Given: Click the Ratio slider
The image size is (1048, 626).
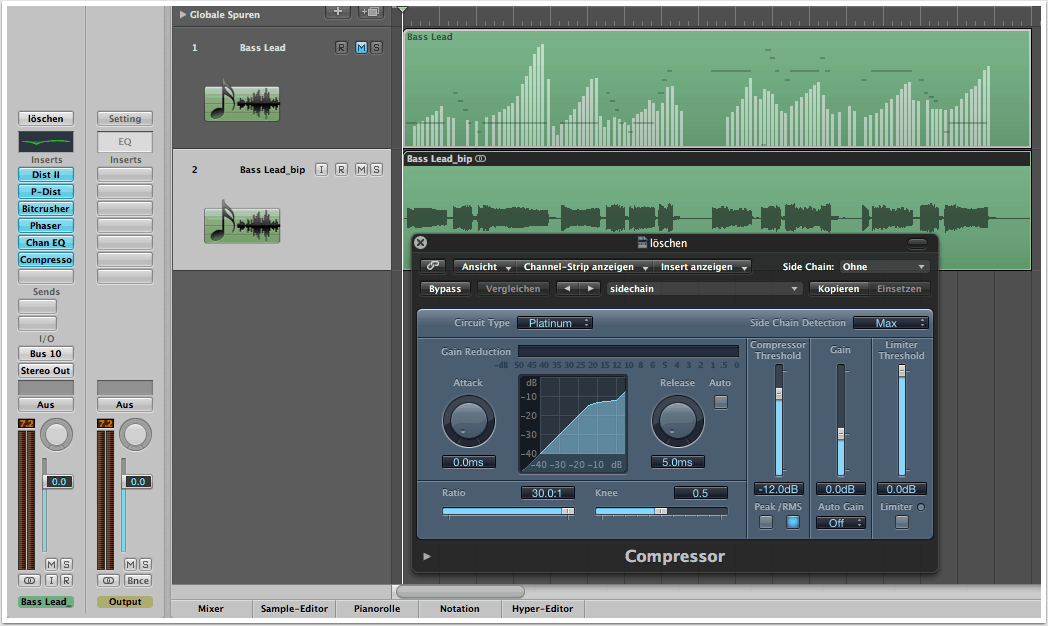Looking at the screenshot, I should [508, 511].
